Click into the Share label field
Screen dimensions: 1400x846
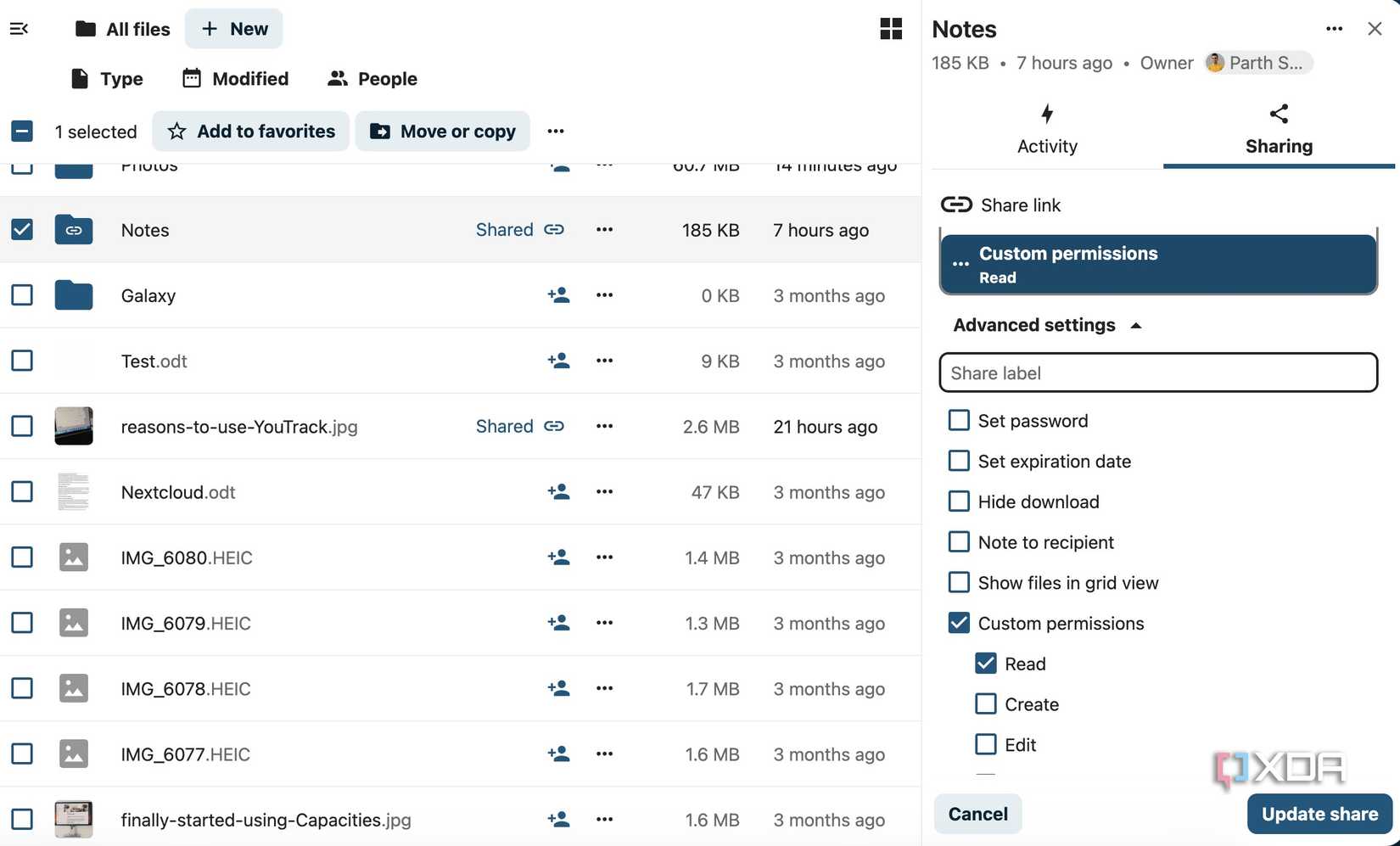(1158, 373)
